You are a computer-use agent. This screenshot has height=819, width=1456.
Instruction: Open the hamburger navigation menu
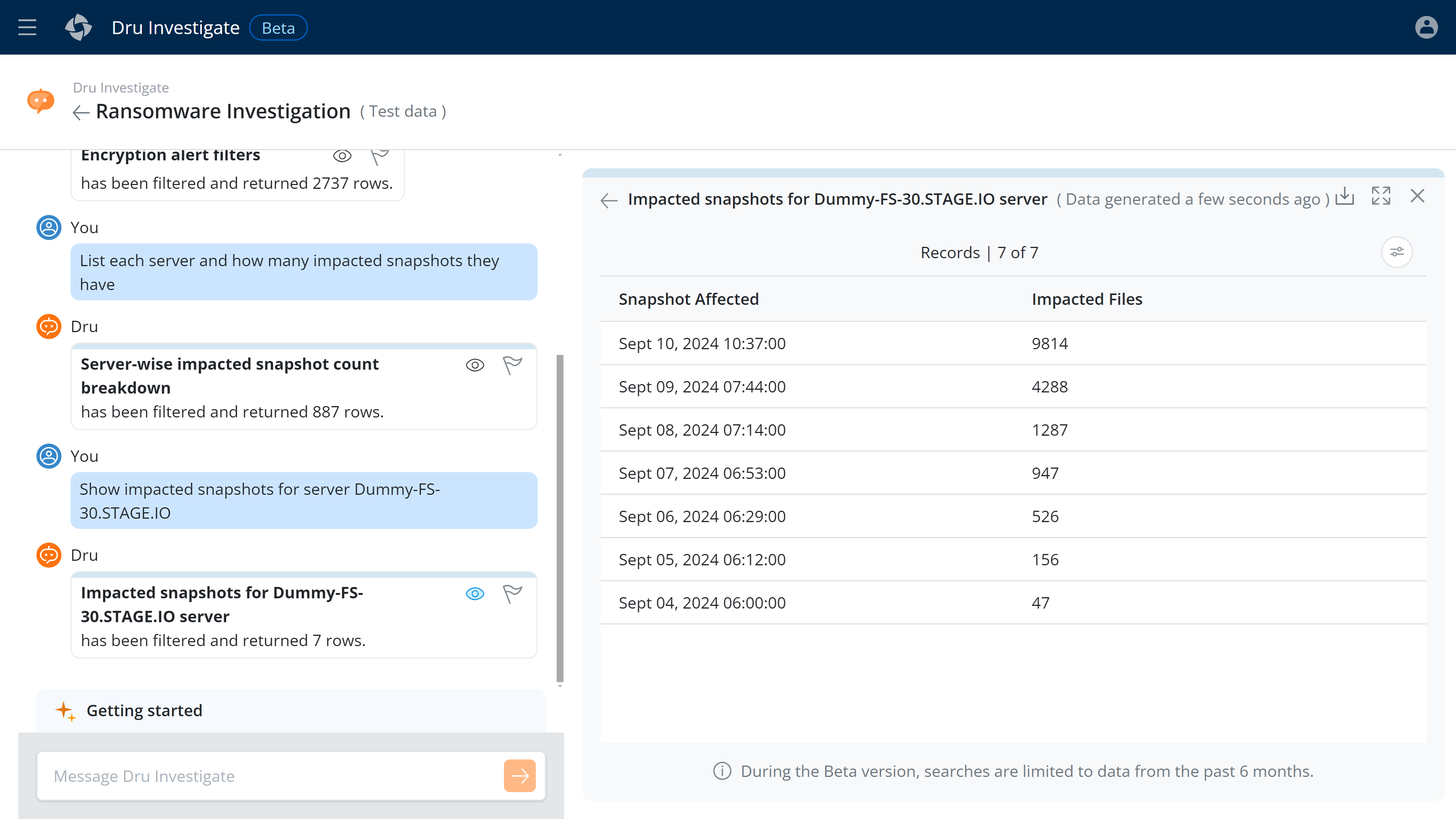pyautogui.click(x=27, y=28)
